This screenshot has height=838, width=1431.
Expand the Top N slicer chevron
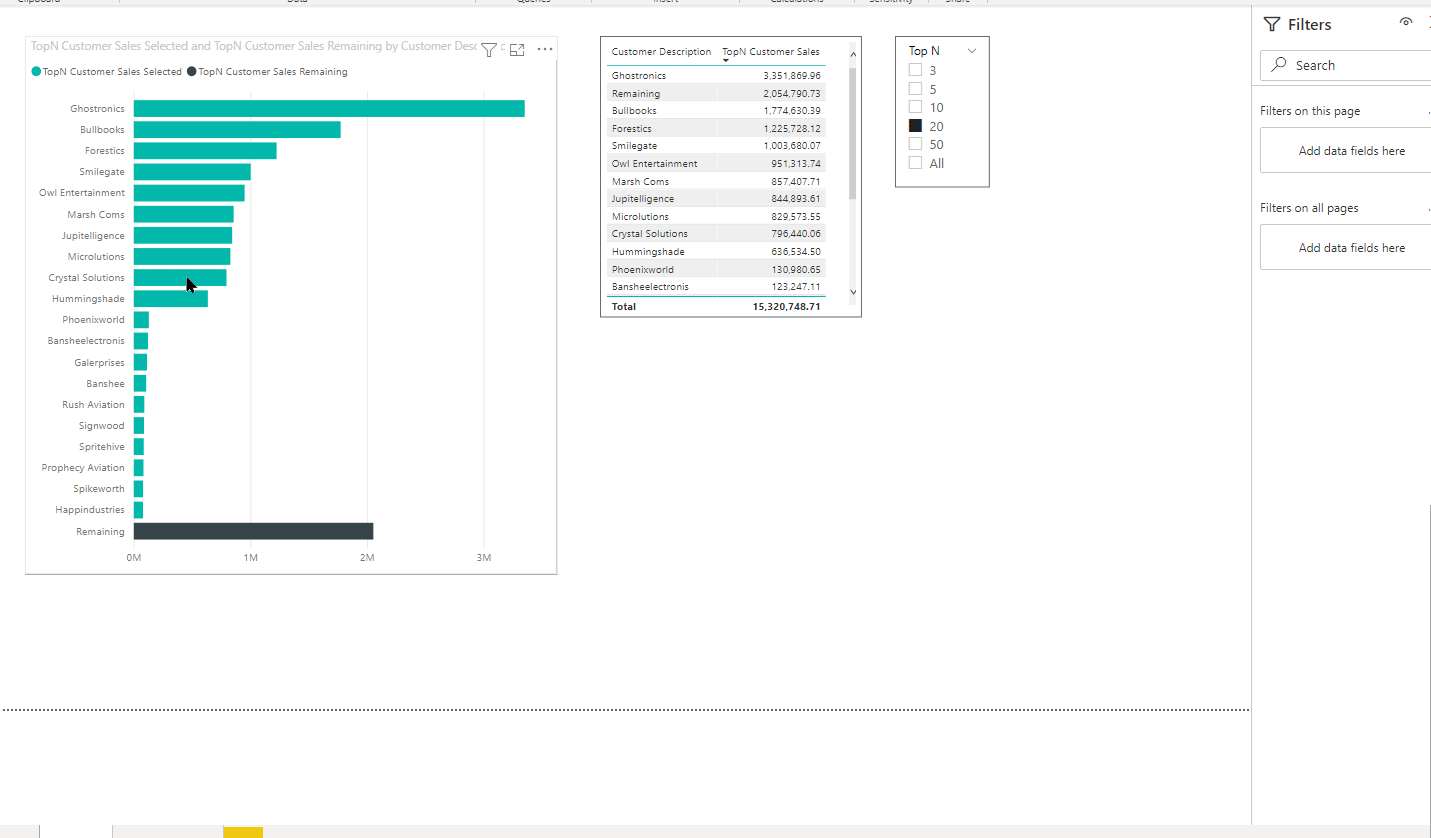[x=971, y=50]
